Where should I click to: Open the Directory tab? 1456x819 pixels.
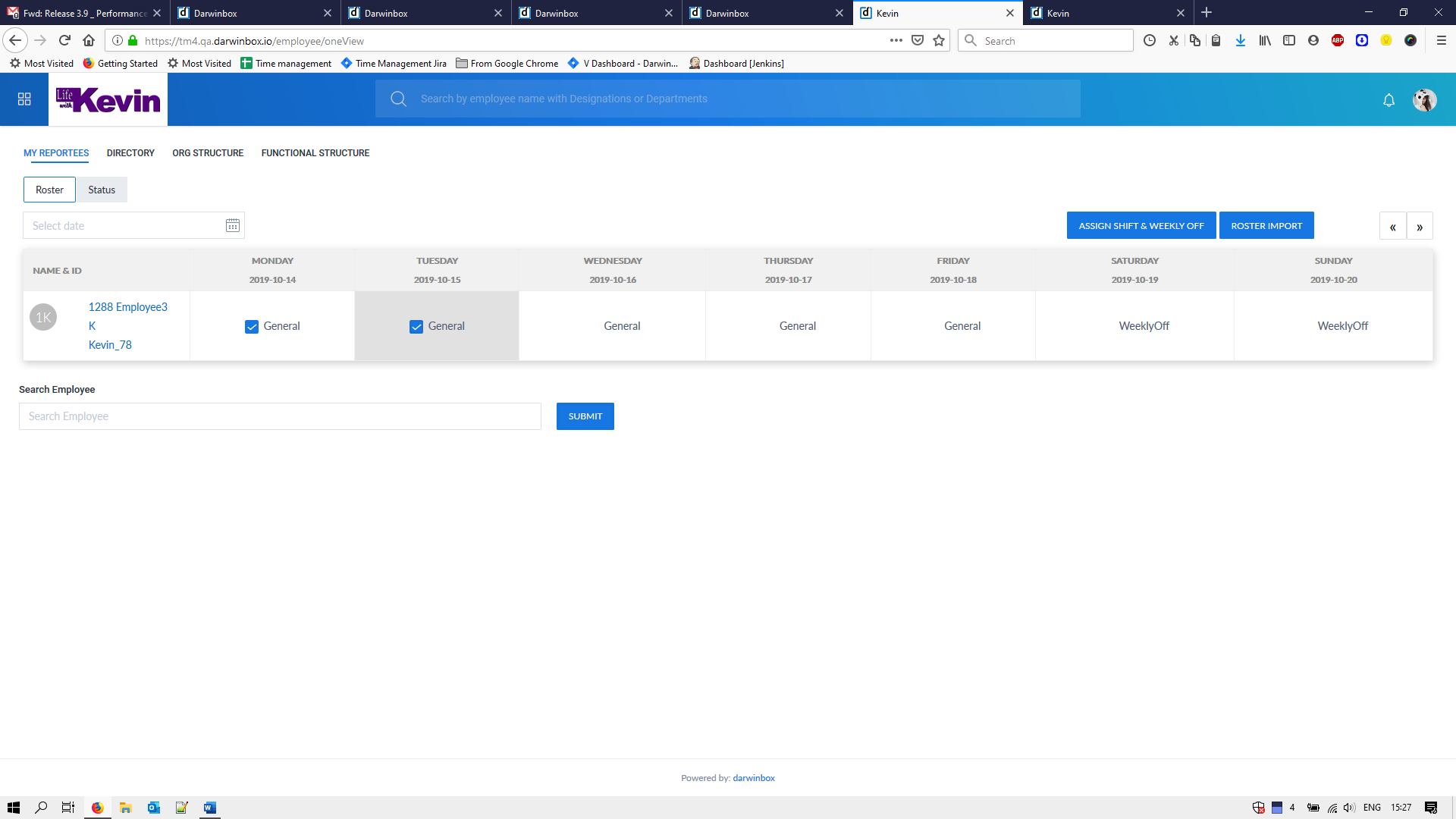130,153
